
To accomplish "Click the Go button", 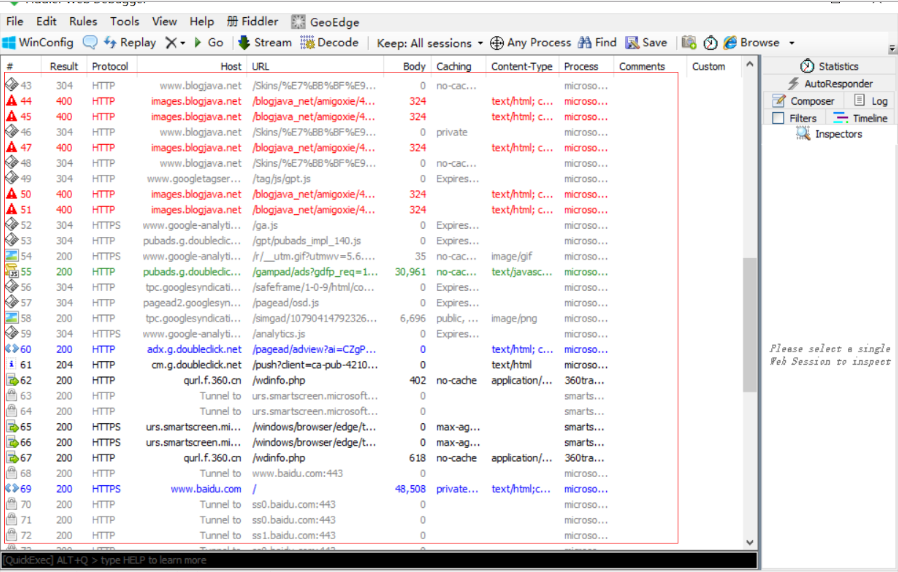I will point(208,42).
